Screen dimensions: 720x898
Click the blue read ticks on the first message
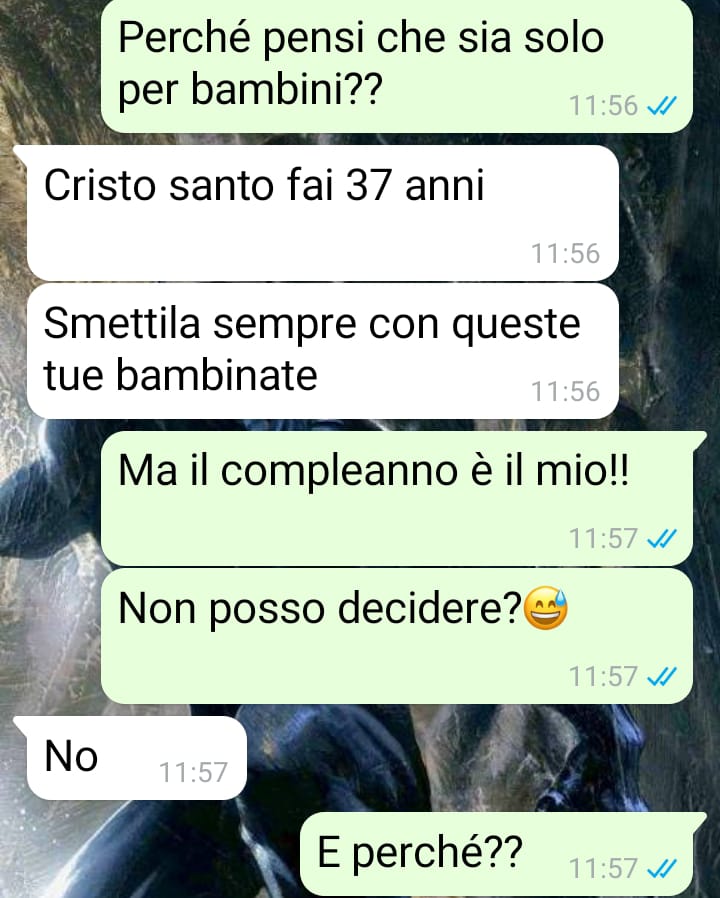tap(662, 105)
